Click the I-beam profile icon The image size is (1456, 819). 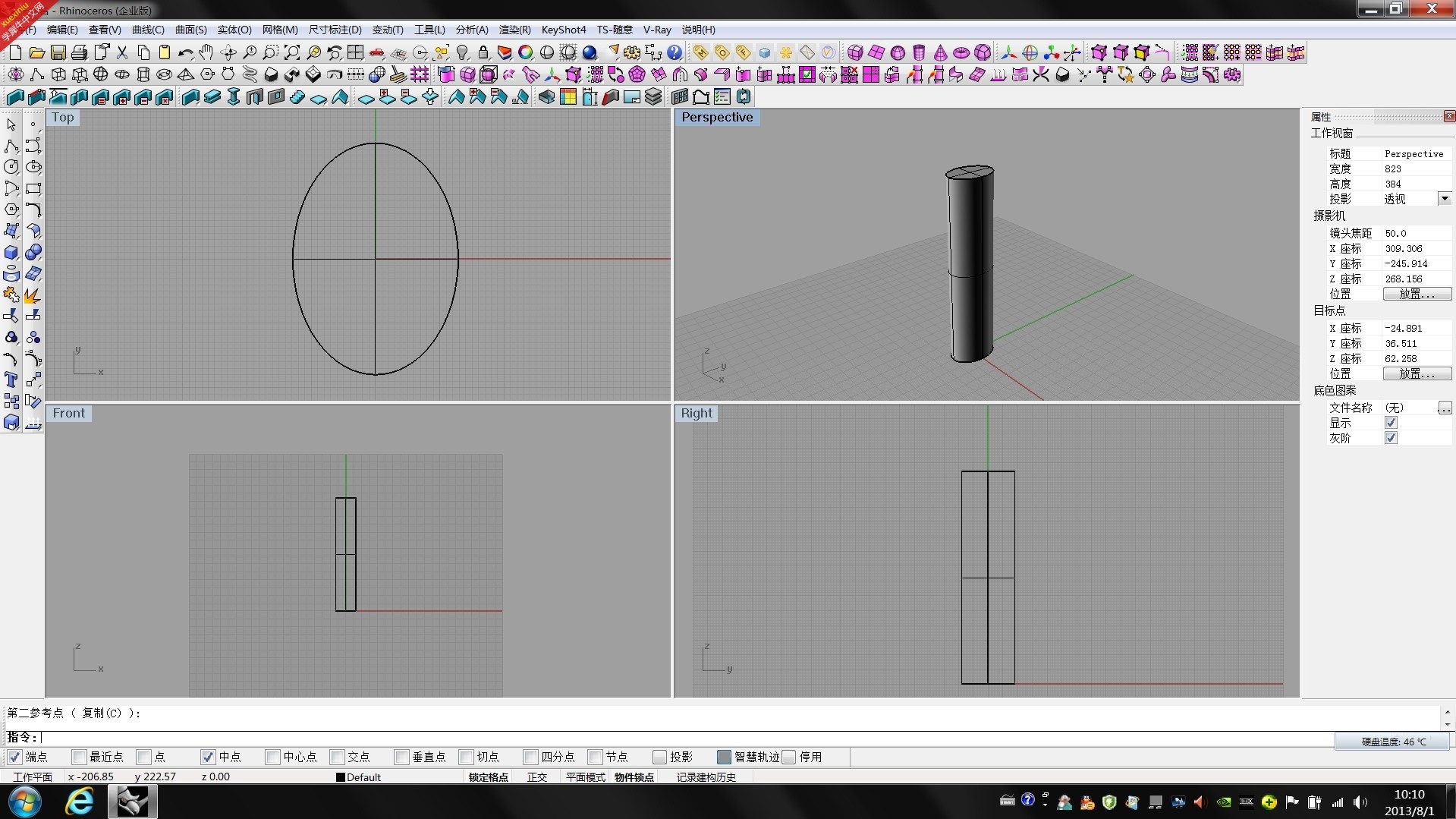tap(233, 96)
